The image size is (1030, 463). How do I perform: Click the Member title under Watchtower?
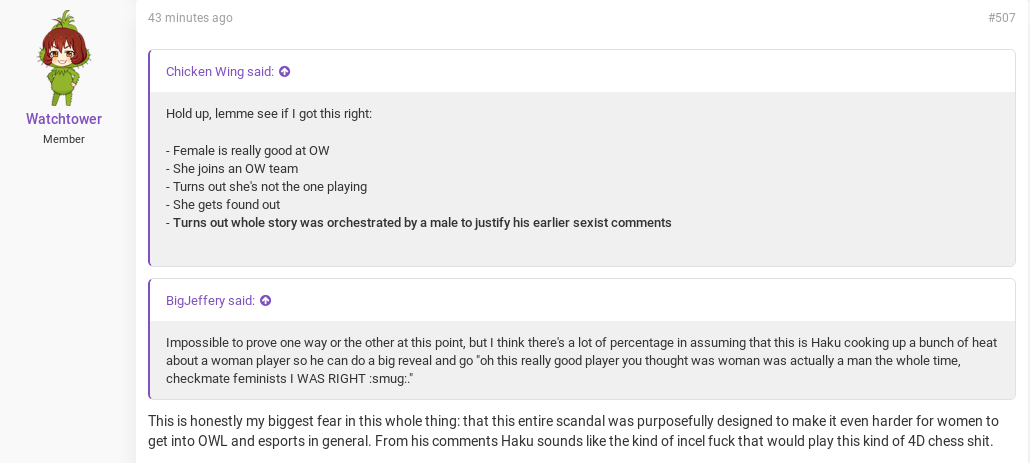[x=64, y=139]
